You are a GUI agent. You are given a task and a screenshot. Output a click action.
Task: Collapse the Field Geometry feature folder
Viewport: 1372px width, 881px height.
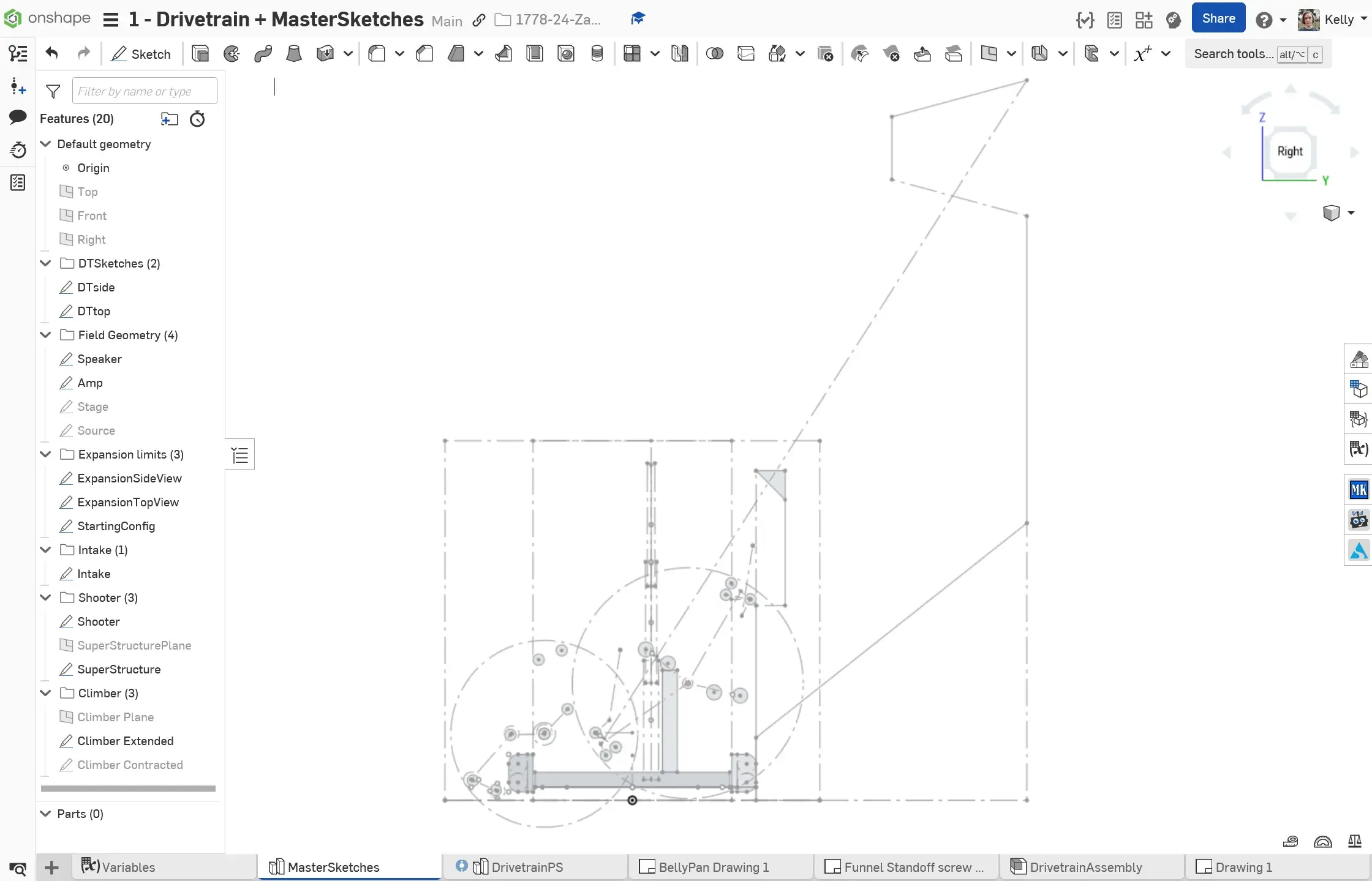(x=45, y=335)
